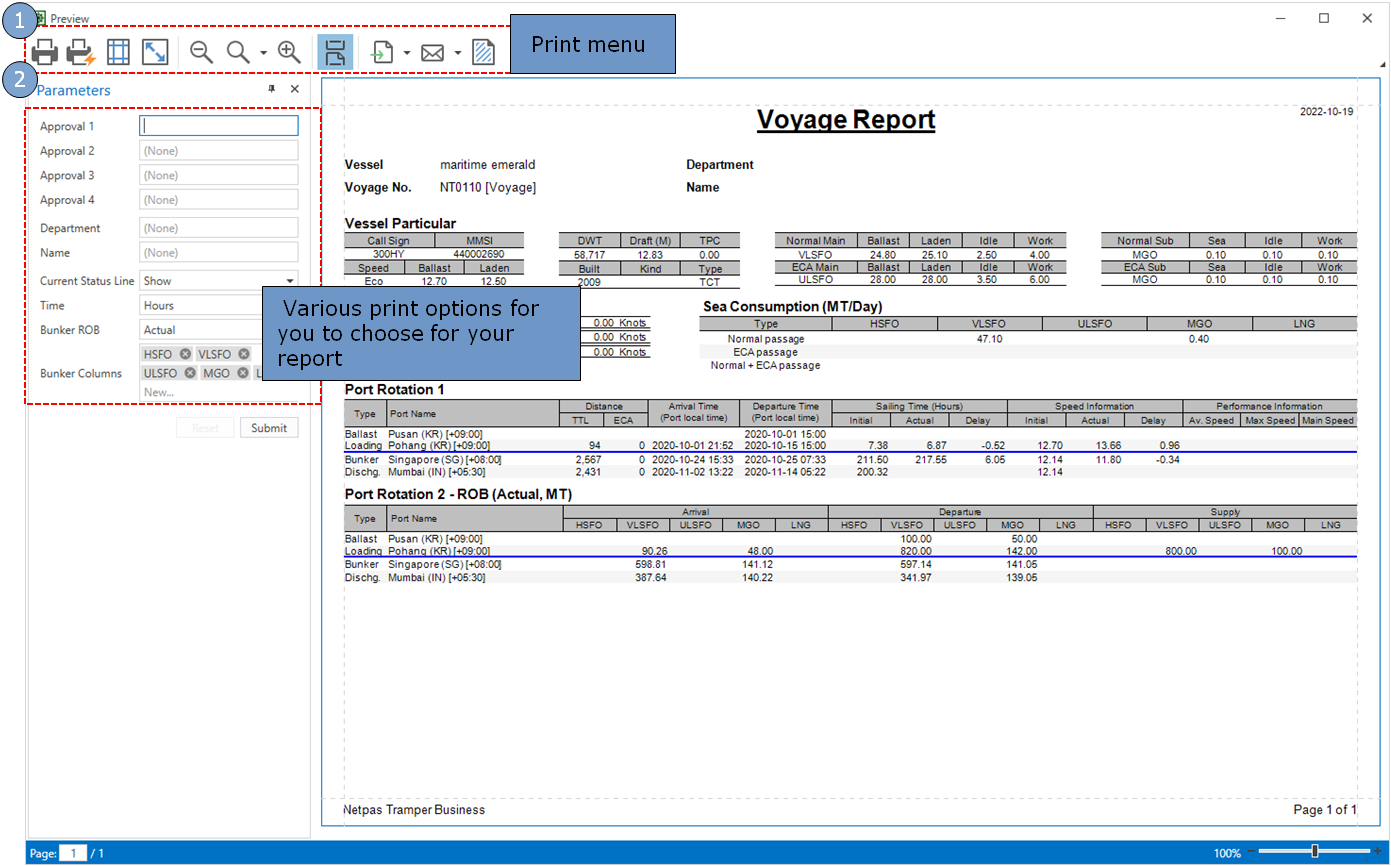This screenshot has width=1391, height=866.
Task: Remove the HSFO tag from Bunker Columns
Action: point(185,354)
